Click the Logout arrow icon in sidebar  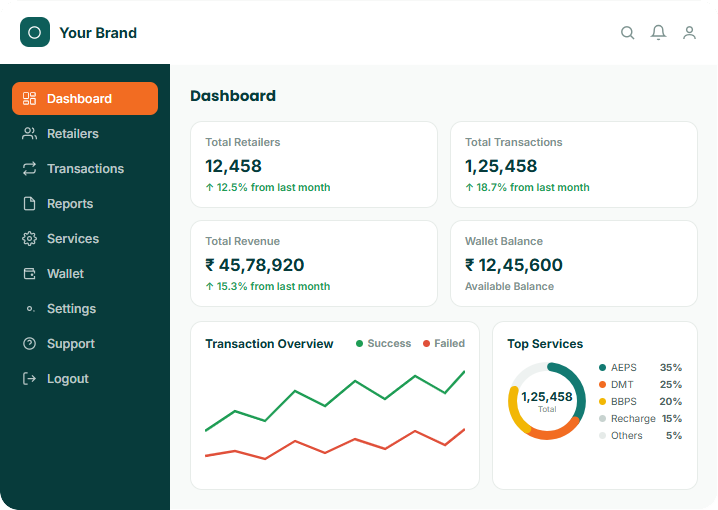pos(29,379)
